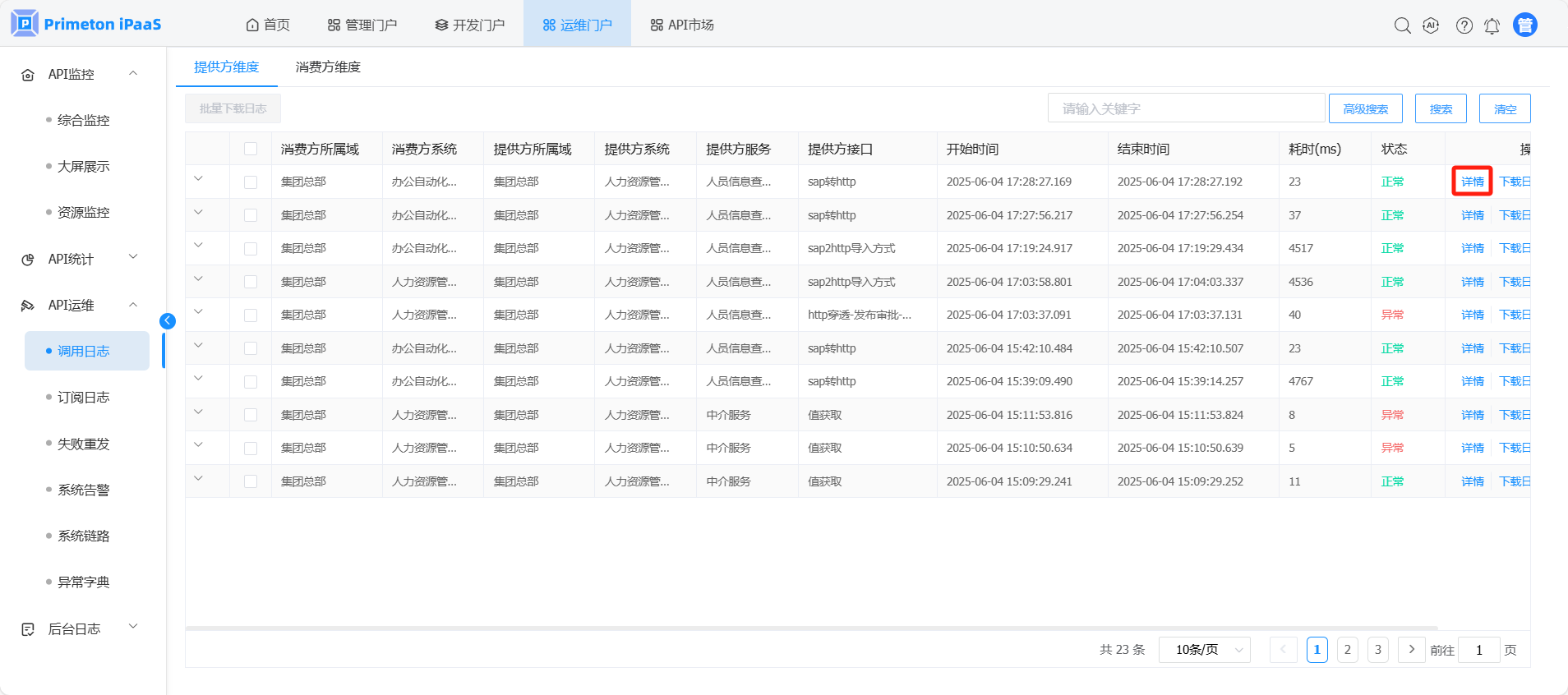Open the 10条/页 page size dropdown
Image resolution: width=1568 pixels, height=695 pixels.
[1204, 650]
